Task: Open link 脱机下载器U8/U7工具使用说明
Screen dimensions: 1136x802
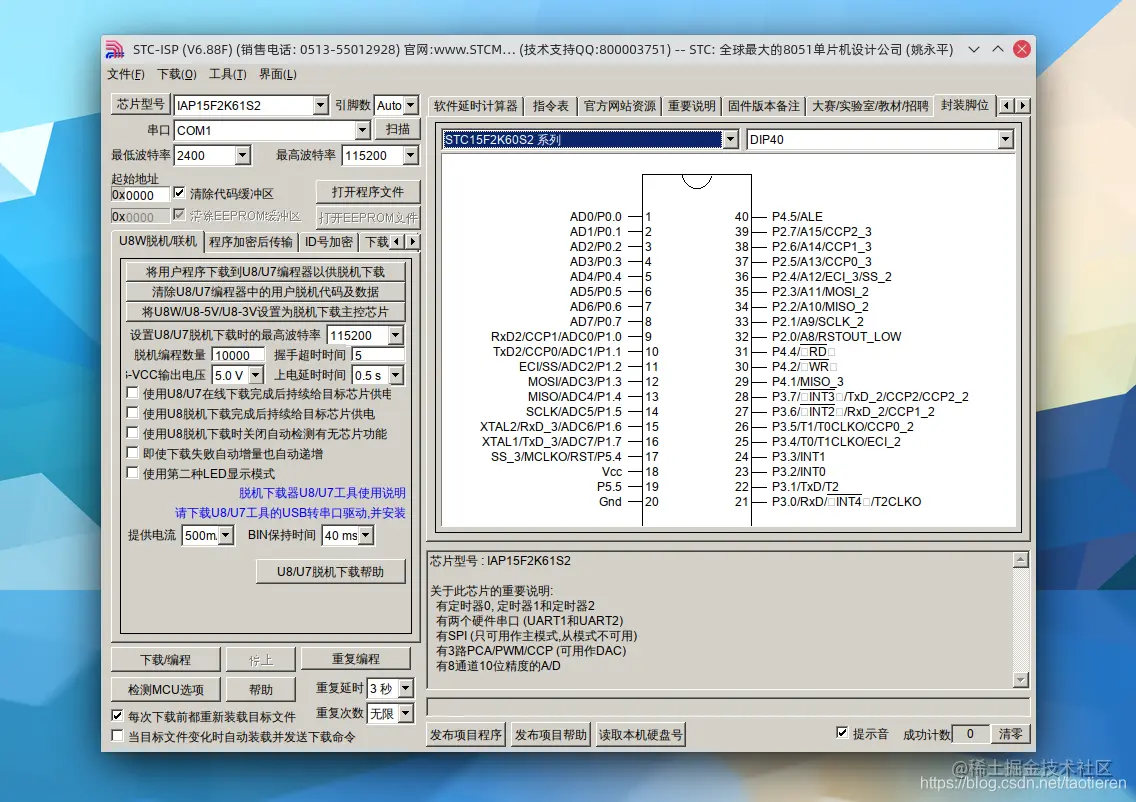Action: [x=322, y=493]
